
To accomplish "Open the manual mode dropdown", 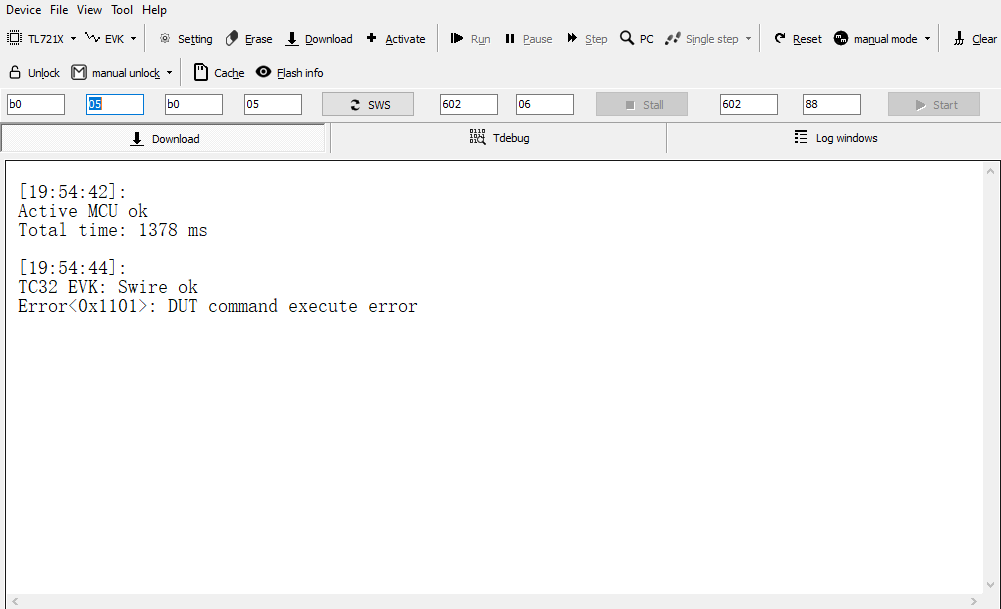I will pos(923,38).
